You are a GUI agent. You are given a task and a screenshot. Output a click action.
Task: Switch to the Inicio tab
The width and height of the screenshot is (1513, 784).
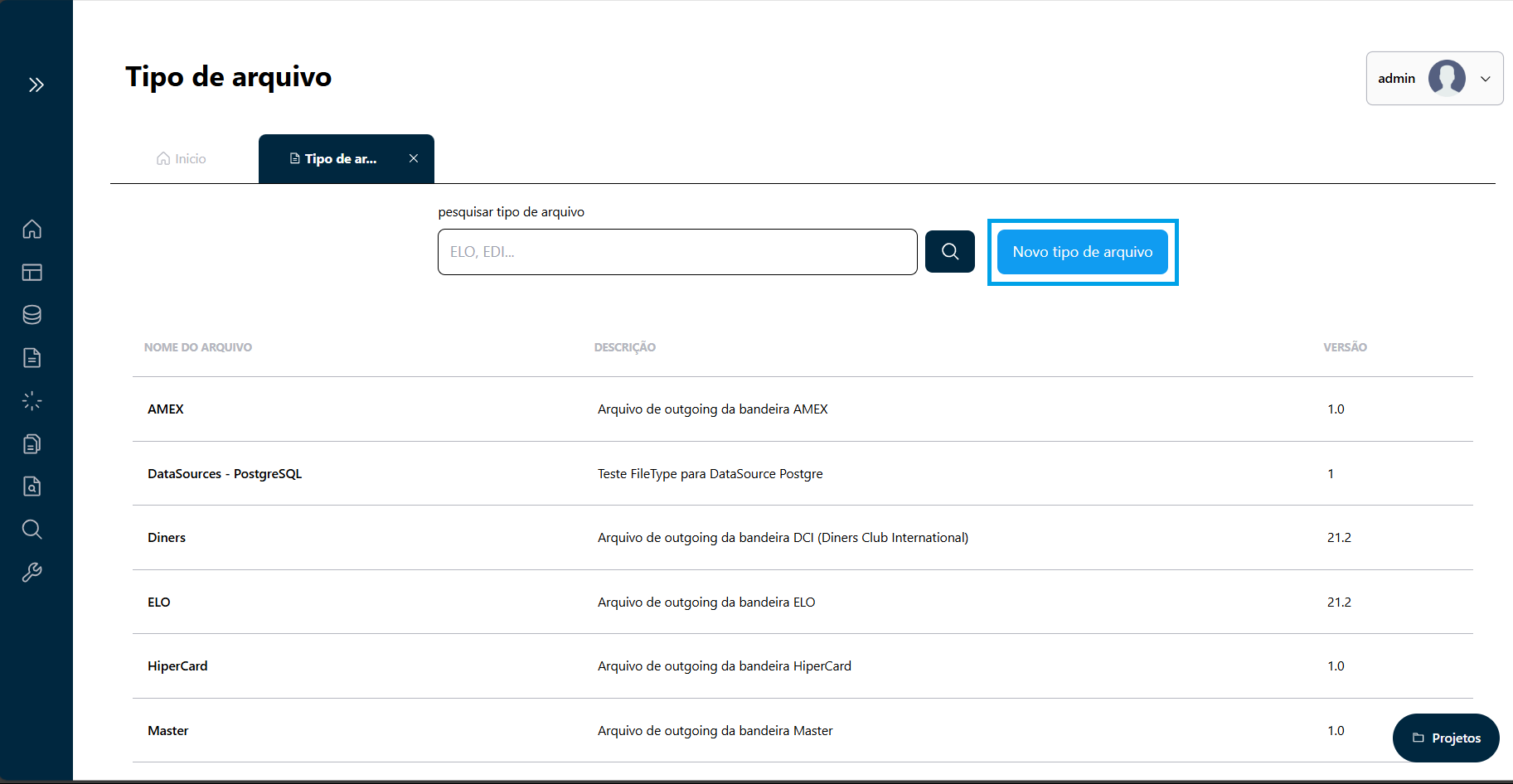pos(182,159)
